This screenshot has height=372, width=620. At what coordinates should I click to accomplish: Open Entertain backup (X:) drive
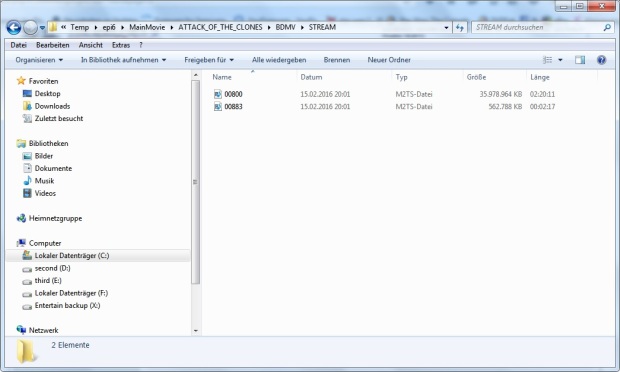point(68,306)
